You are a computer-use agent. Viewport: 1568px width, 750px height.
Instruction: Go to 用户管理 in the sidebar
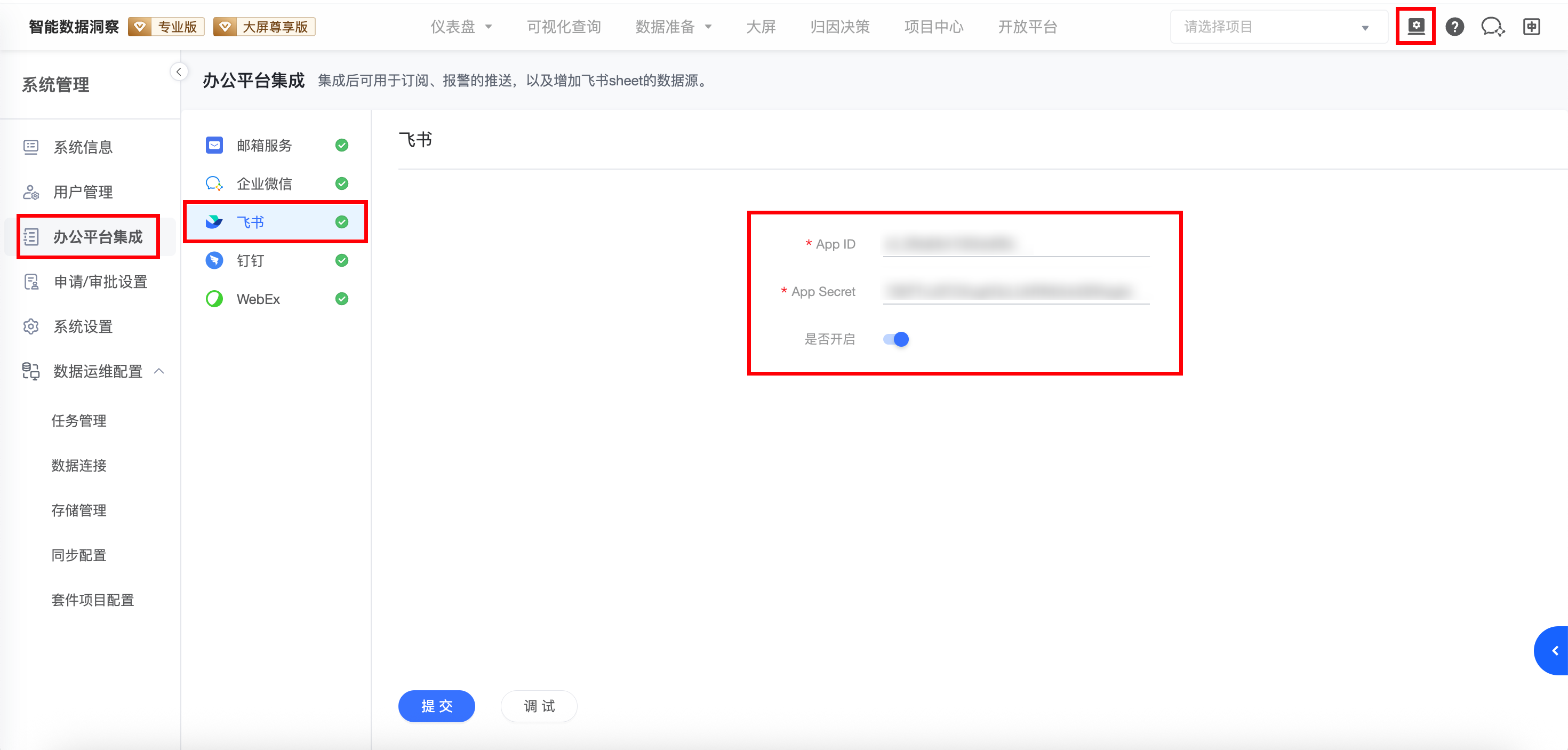(x=83, y=193)
